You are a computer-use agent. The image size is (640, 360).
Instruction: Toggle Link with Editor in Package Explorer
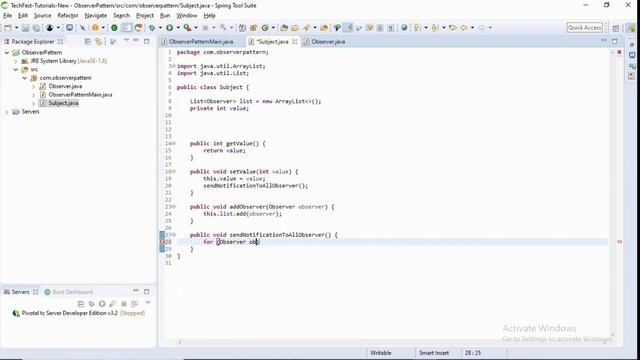tap(98, 41)
